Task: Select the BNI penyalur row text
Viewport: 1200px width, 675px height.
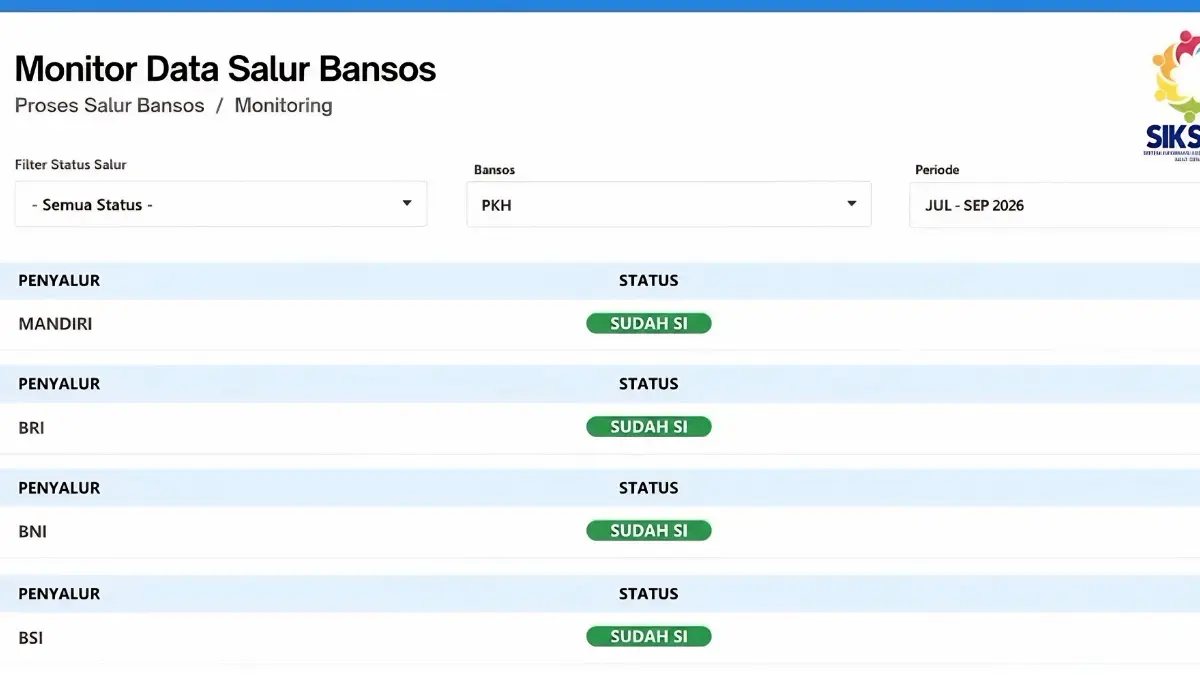Action: [x=32, y=532]
